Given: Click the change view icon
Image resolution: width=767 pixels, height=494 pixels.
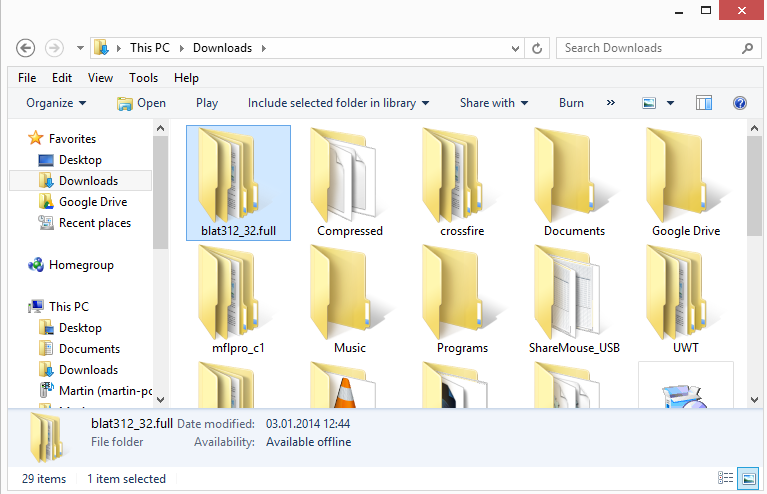Looking at the screenshot, I should pyautogui.click(x=649, y=103).
